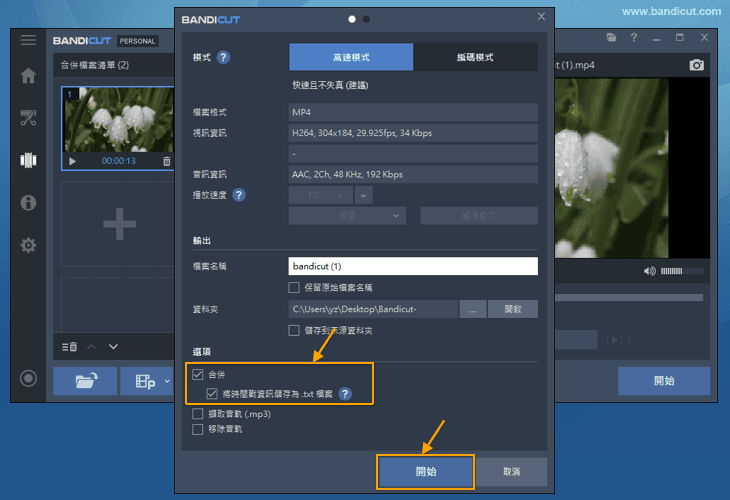Go to first page dot in dialog
The image size is (730, 500).
[352, 19]
